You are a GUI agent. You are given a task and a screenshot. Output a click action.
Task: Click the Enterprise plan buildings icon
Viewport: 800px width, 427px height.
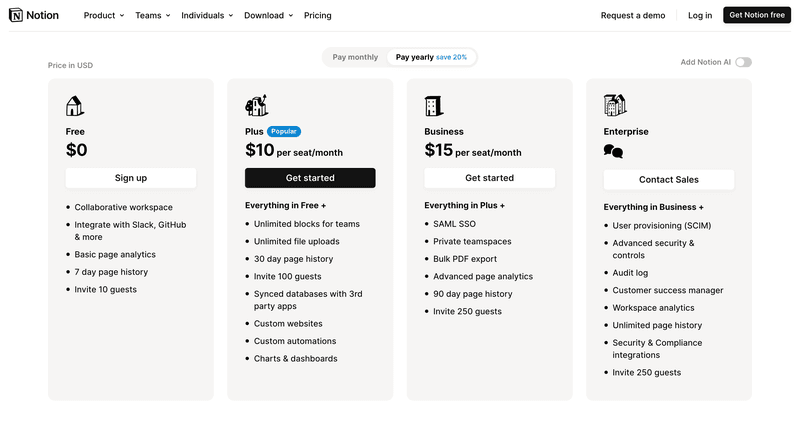tap(614, 105)
